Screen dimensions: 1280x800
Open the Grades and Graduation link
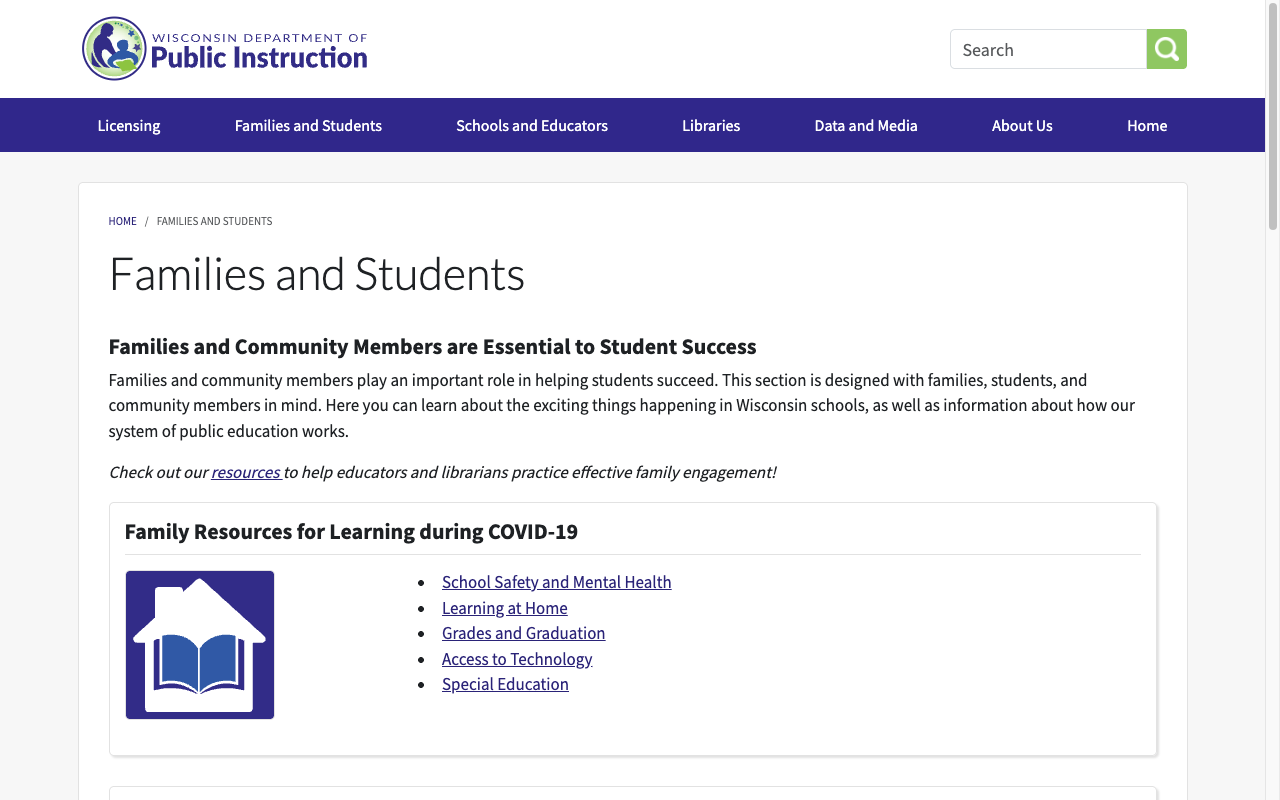(x=524, y=633)
